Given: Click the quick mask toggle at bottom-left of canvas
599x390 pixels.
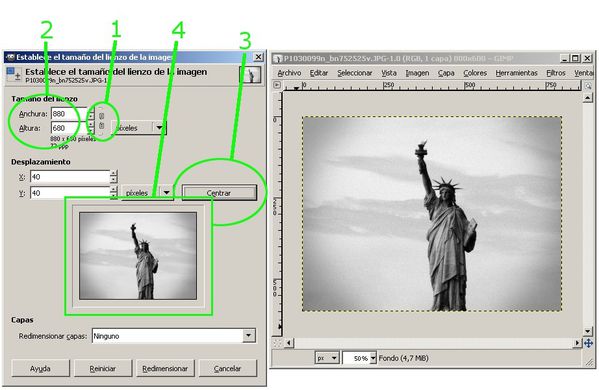Looking at the screenshot, I should click(x=278, y=343).
